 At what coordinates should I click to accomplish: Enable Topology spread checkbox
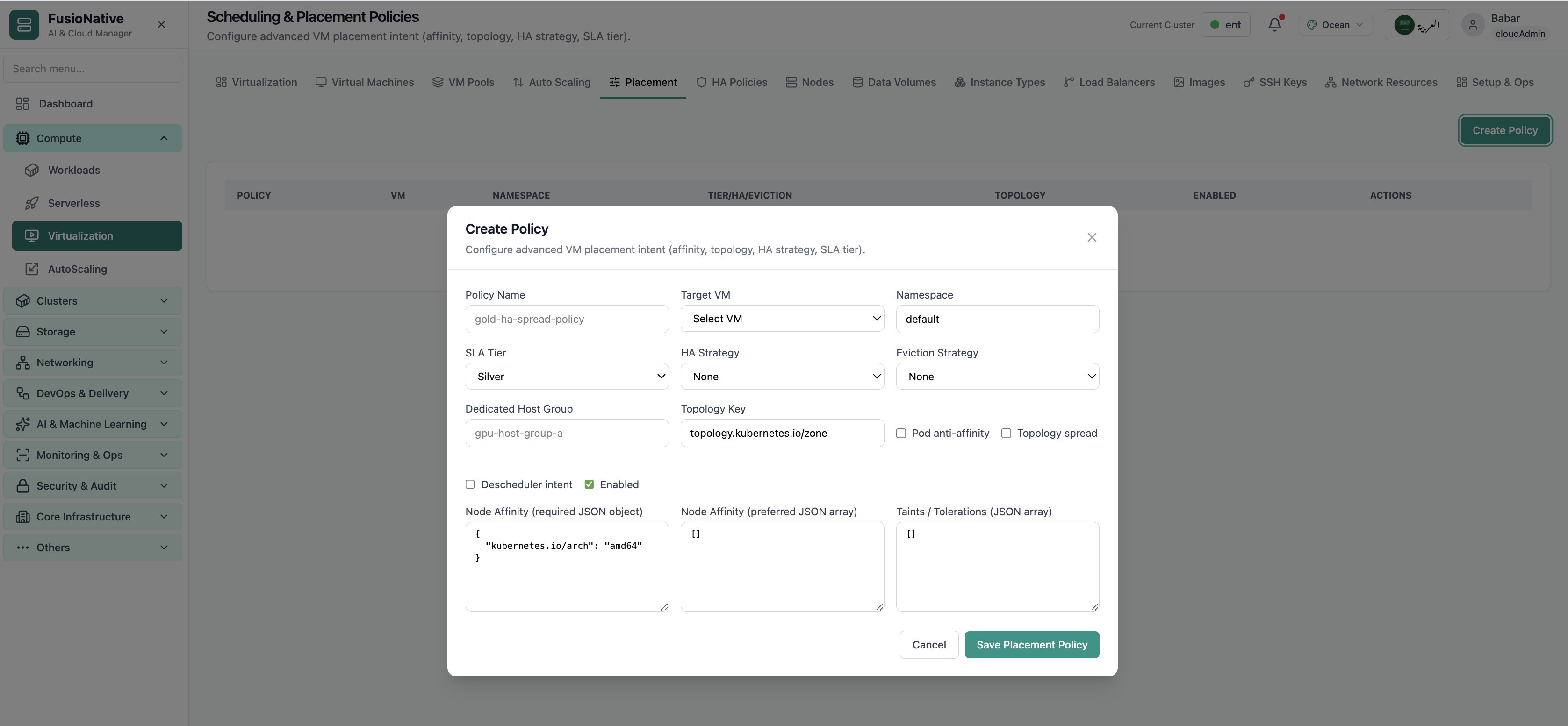coord(1006,434)
